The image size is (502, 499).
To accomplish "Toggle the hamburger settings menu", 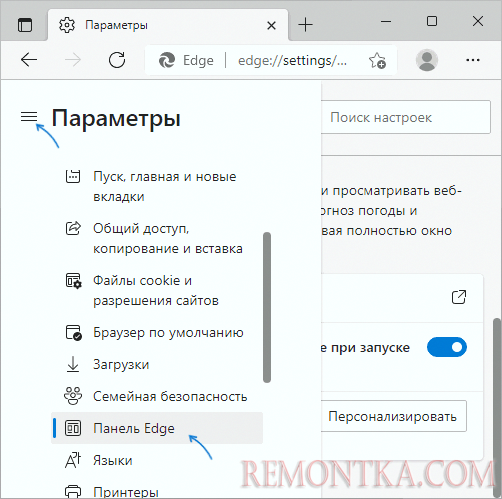I will click(x=29, y=117).
